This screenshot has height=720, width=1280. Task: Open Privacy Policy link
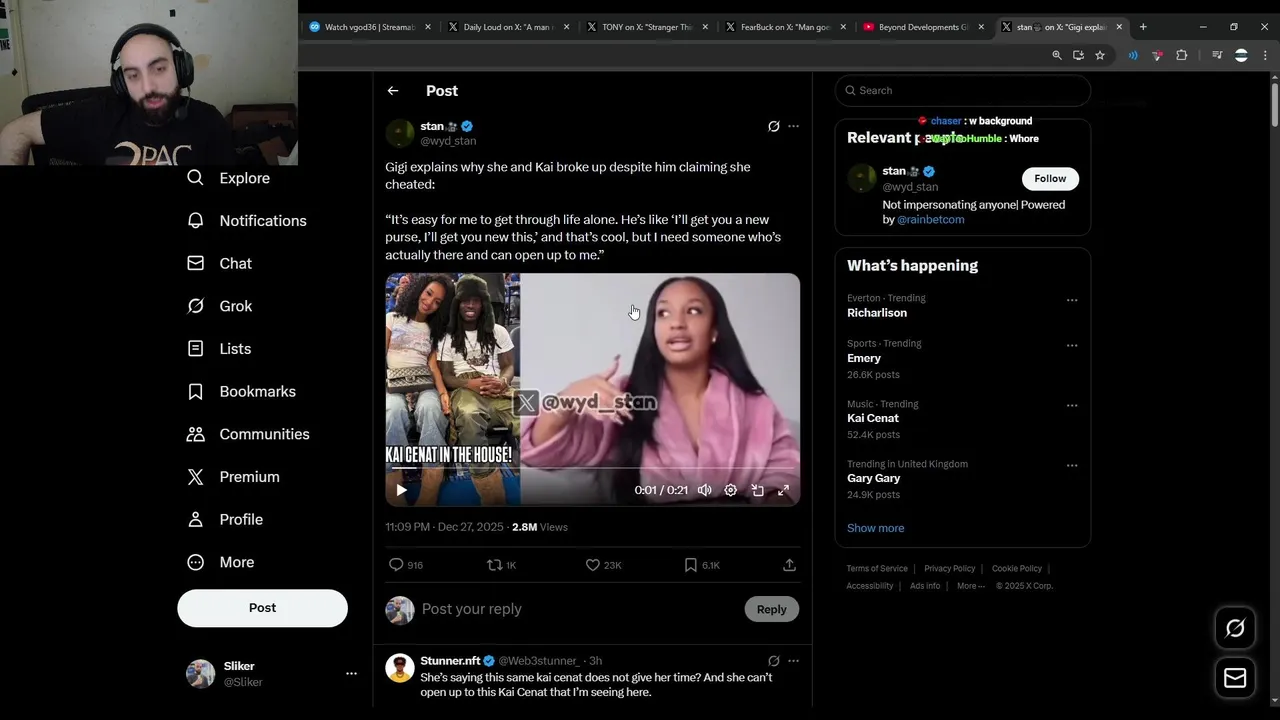point(949,568)
